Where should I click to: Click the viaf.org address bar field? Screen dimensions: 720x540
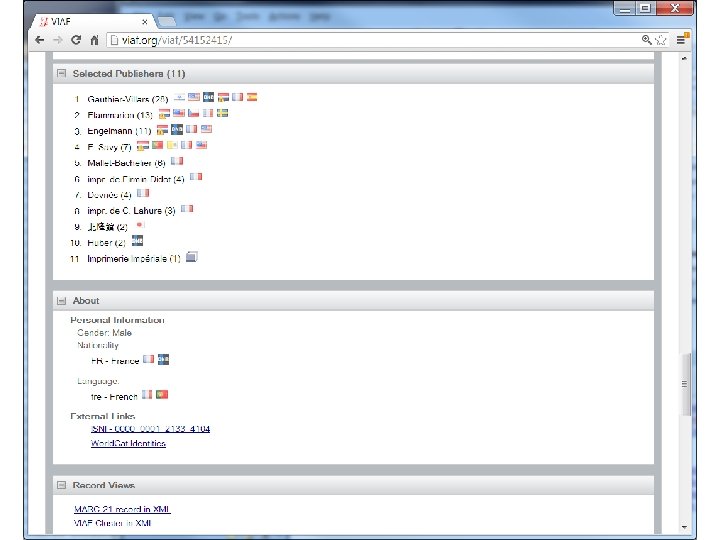point(374,40)
